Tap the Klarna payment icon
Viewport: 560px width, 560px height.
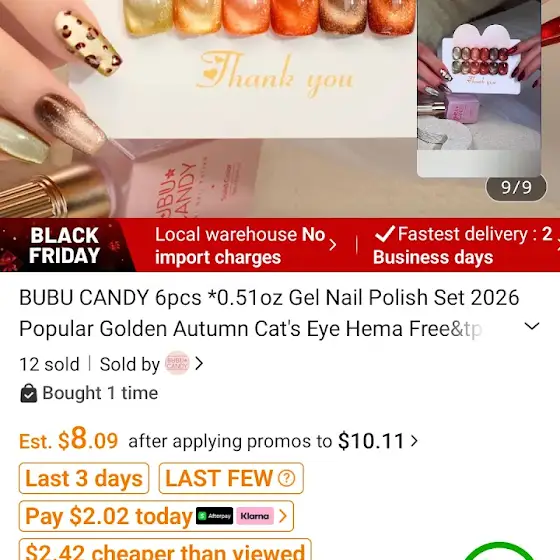click(x=255, y=516)
